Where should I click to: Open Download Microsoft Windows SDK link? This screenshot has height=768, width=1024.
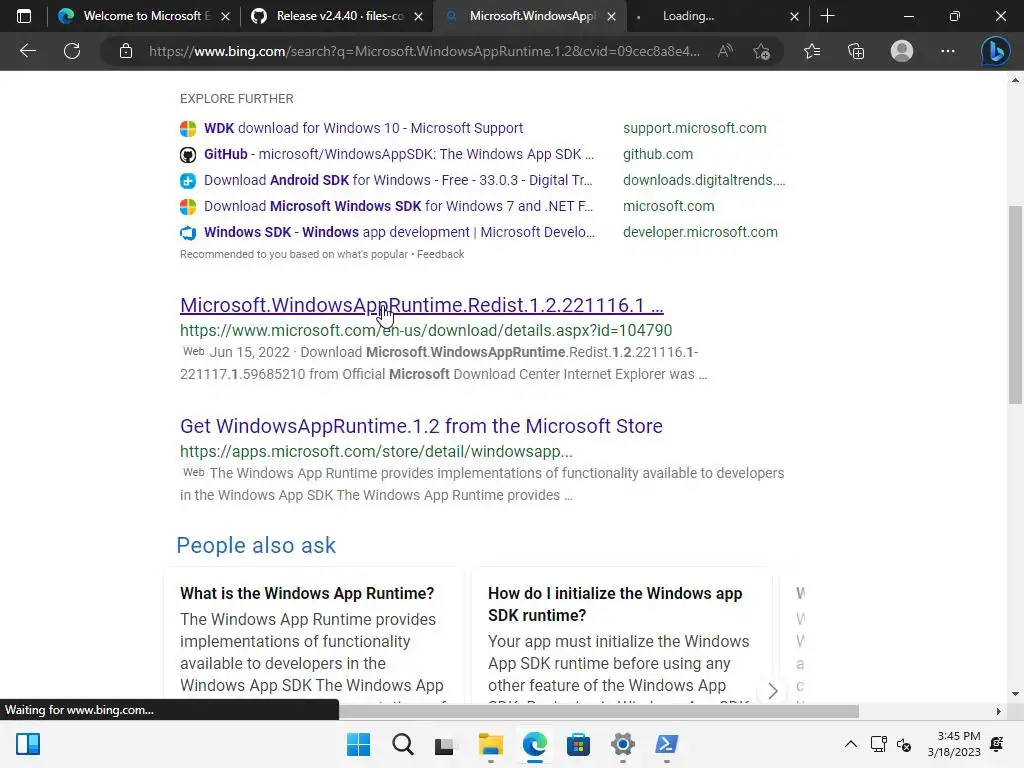398,206
